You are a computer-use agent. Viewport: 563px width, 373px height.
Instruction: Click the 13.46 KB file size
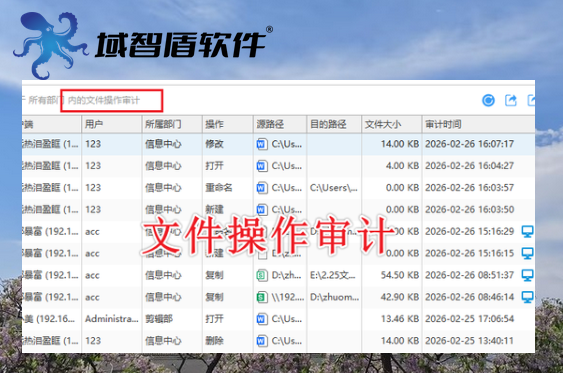coord(400,319)
